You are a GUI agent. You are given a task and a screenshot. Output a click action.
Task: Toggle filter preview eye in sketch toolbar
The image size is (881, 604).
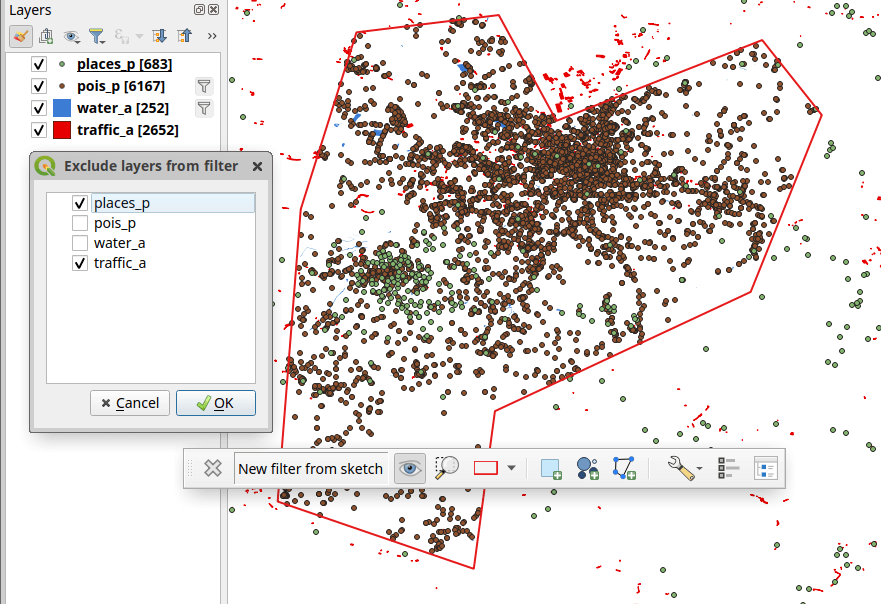click(x=410, y=467)
